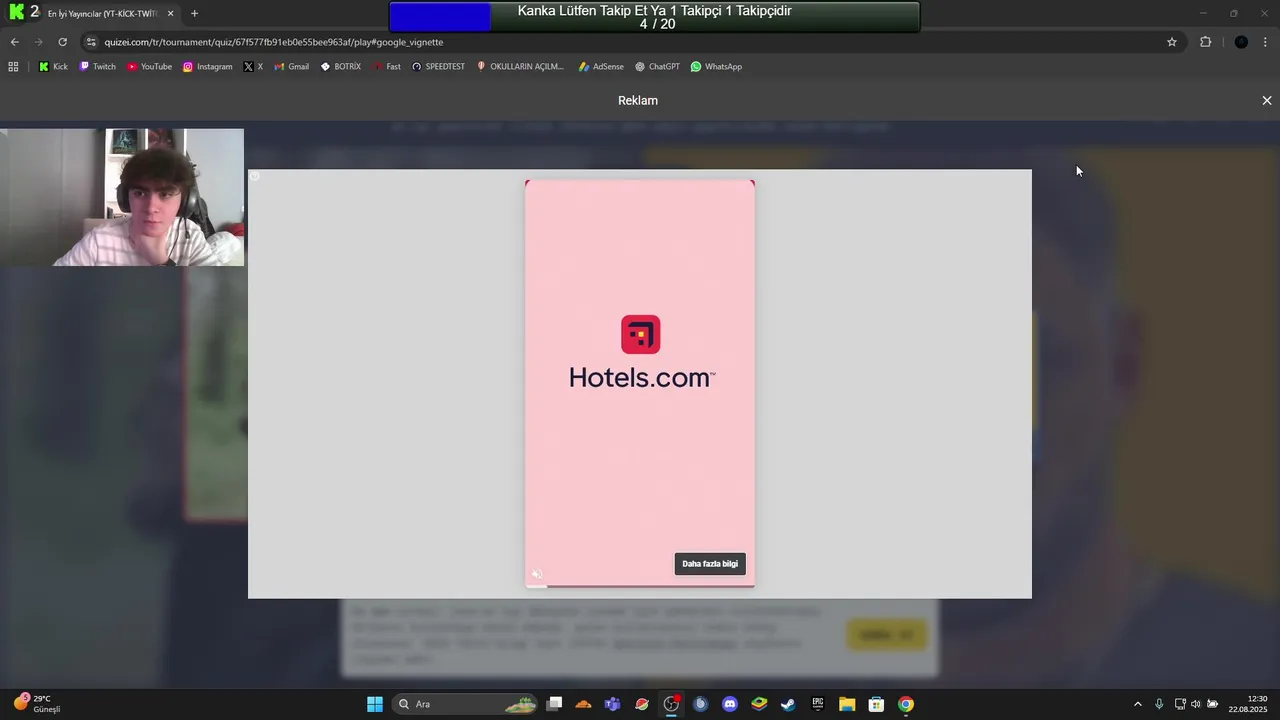Go back with the browser back arrow
1280x720 pixels.
tap(14, 42)
